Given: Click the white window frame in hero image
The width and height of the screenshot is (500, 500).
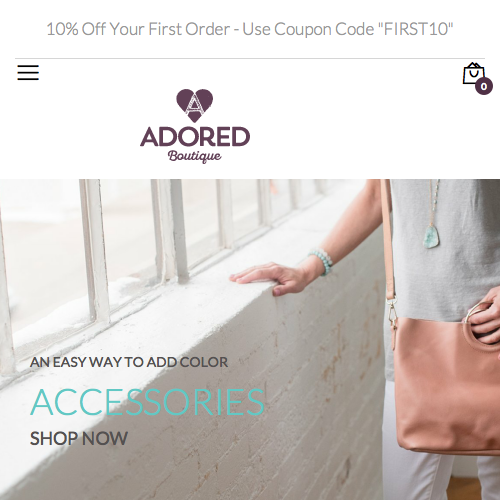Looking at the screenshot, I should point(95,253).
